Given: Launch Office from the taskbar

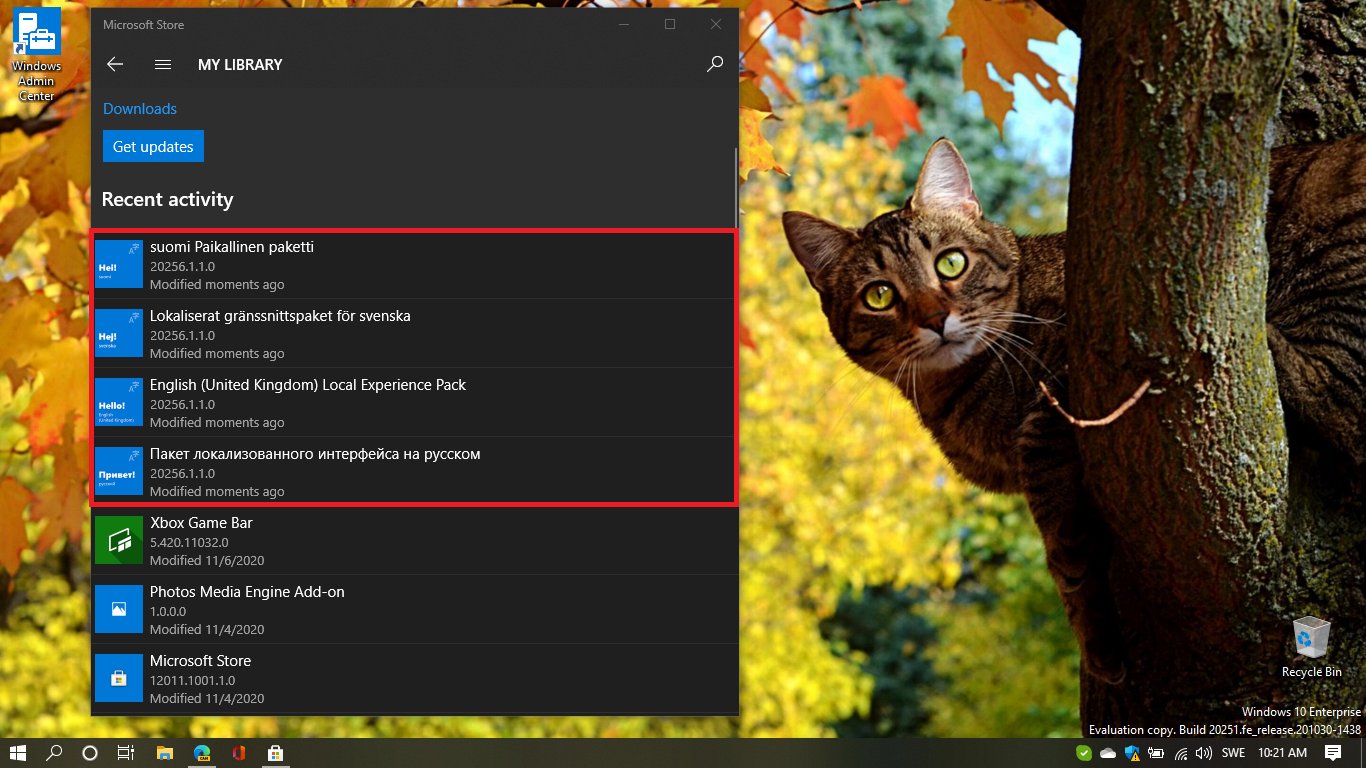Looking at the screenshot, I should (238, 753).
